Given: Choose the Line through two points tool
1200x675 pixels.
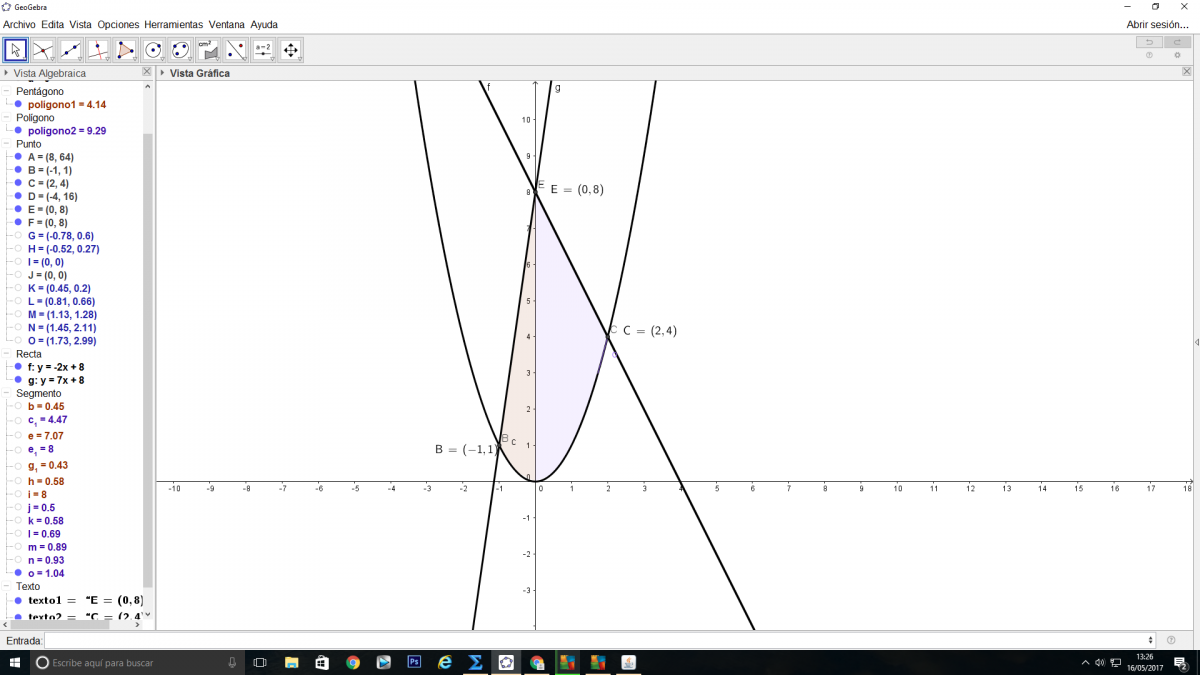Looking at the screenshot, I should [70, 50].
